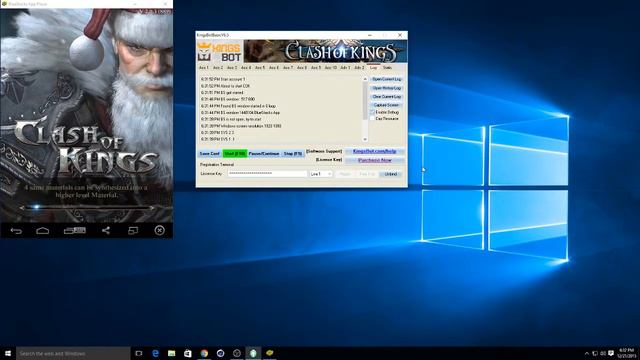Click the Stop (F9) button
640x360 pixels.
(293, 153)
